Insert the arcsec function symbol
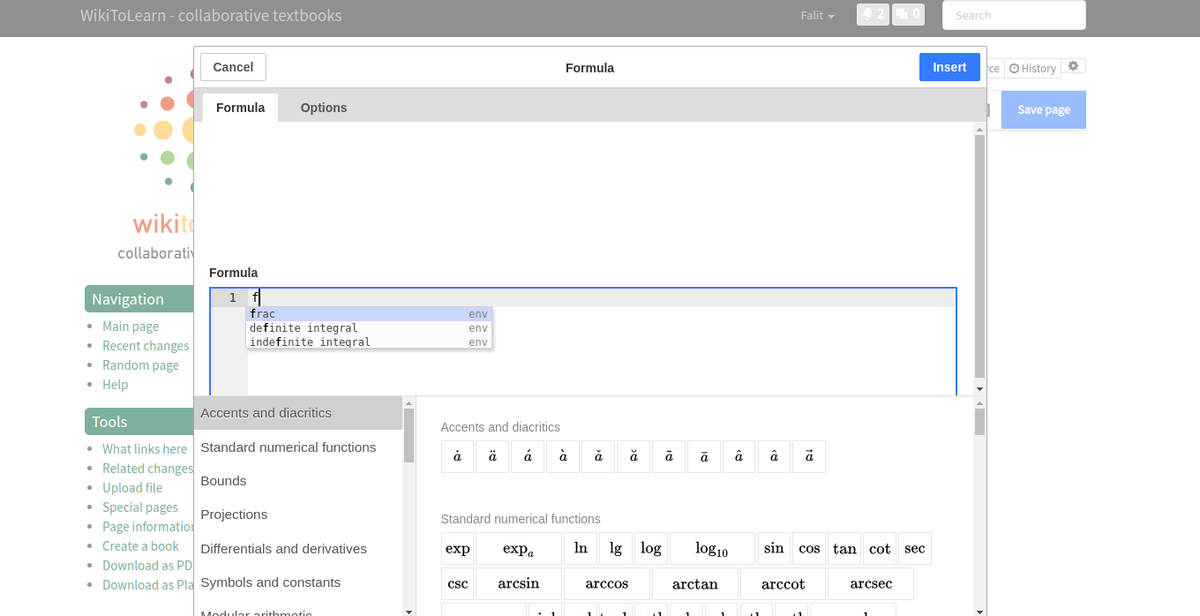1200x616 pixels. tap(870, 583)
